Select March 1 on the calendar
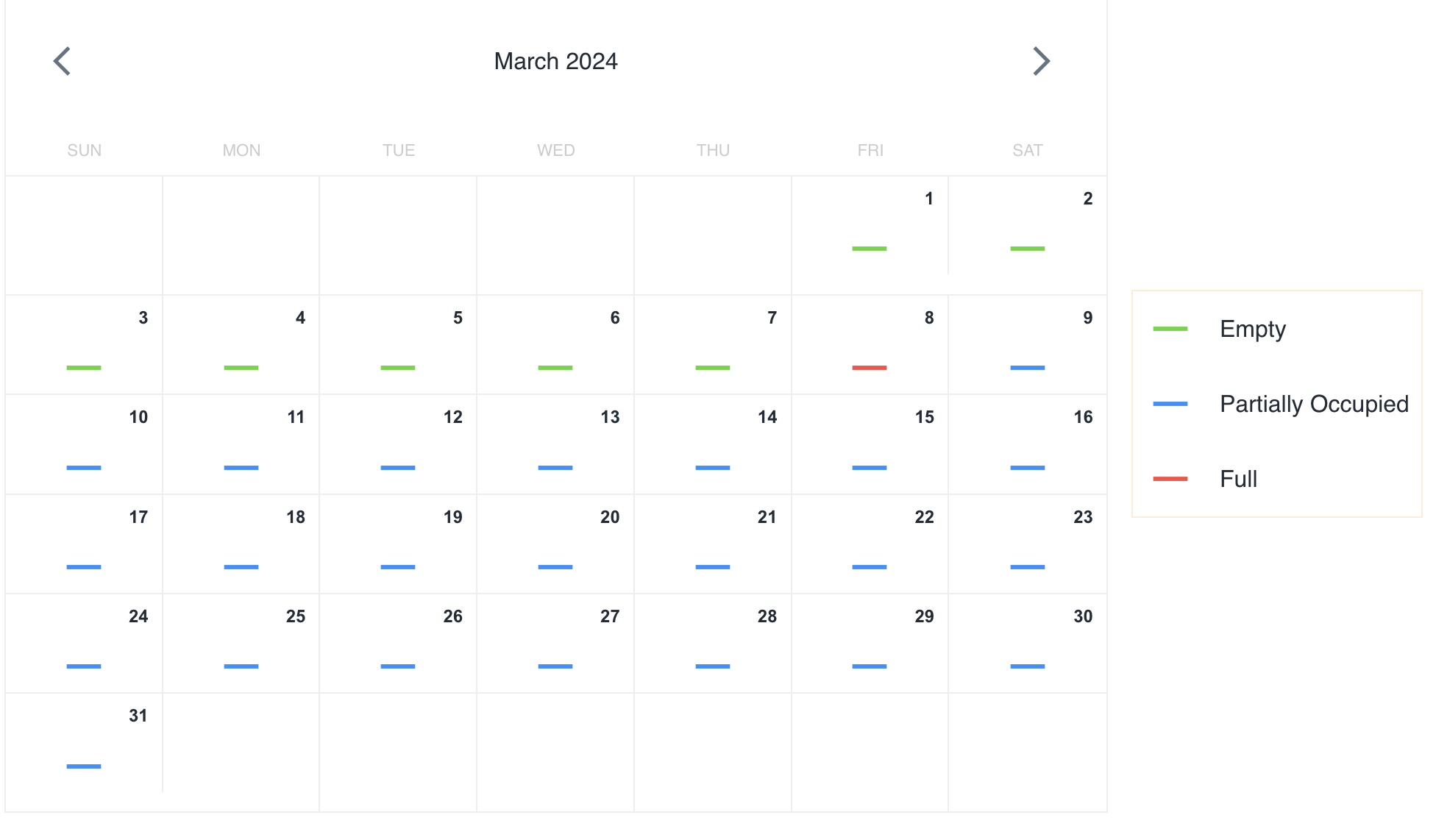1436x840 pixels. [870, 235]
